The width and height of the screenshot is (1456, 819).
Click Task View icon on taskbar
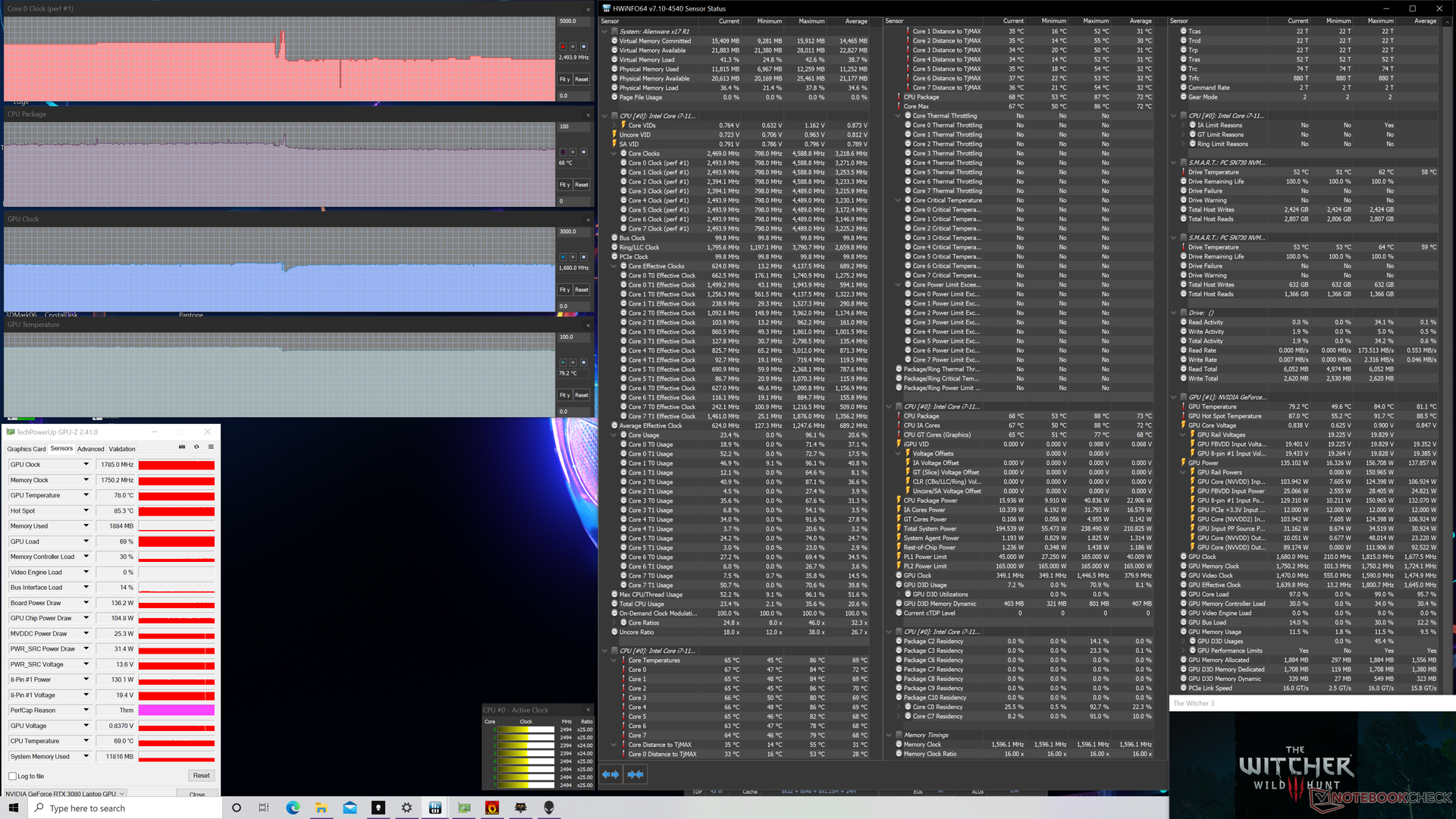(x=264, y=808)
